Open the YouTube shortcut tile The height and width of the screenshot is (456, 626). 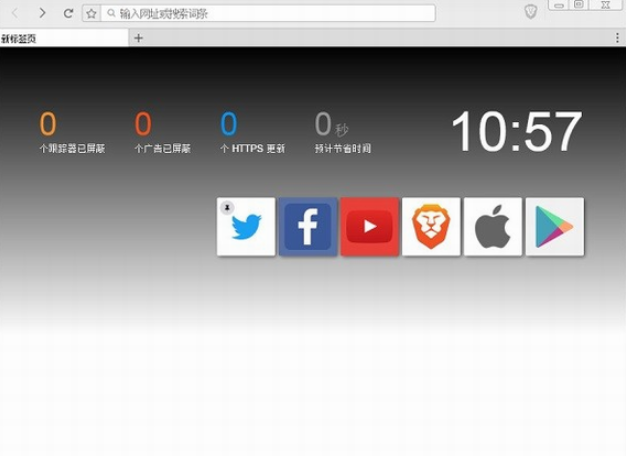pyautogui.click(x=370, y=227)
